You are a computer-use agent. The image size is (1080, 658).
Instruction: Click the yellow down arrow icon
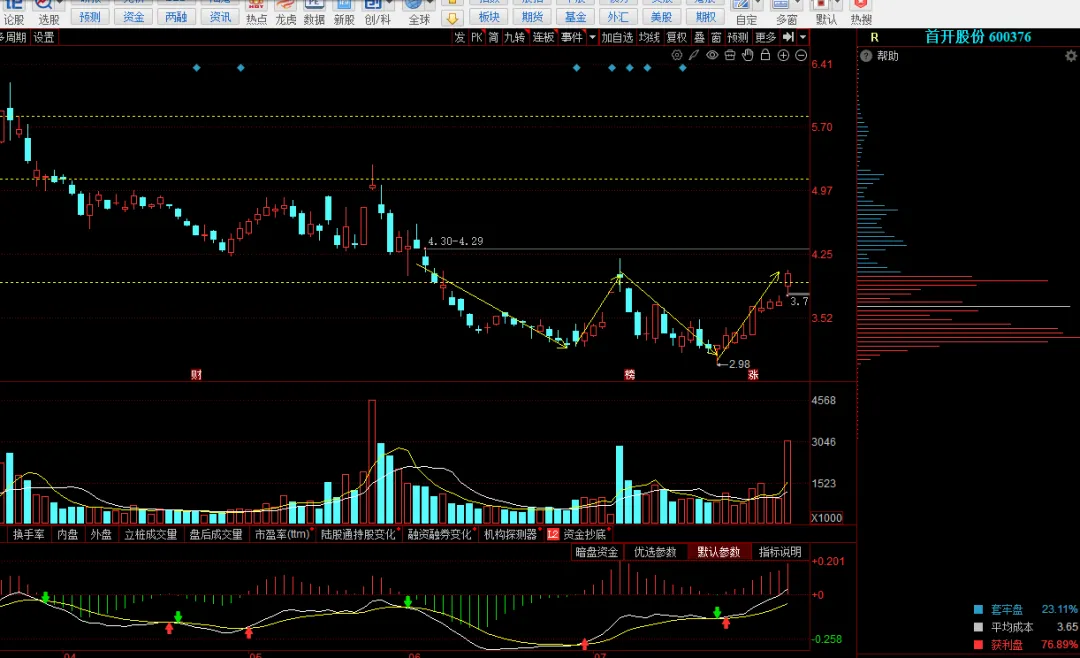point(453,17)
